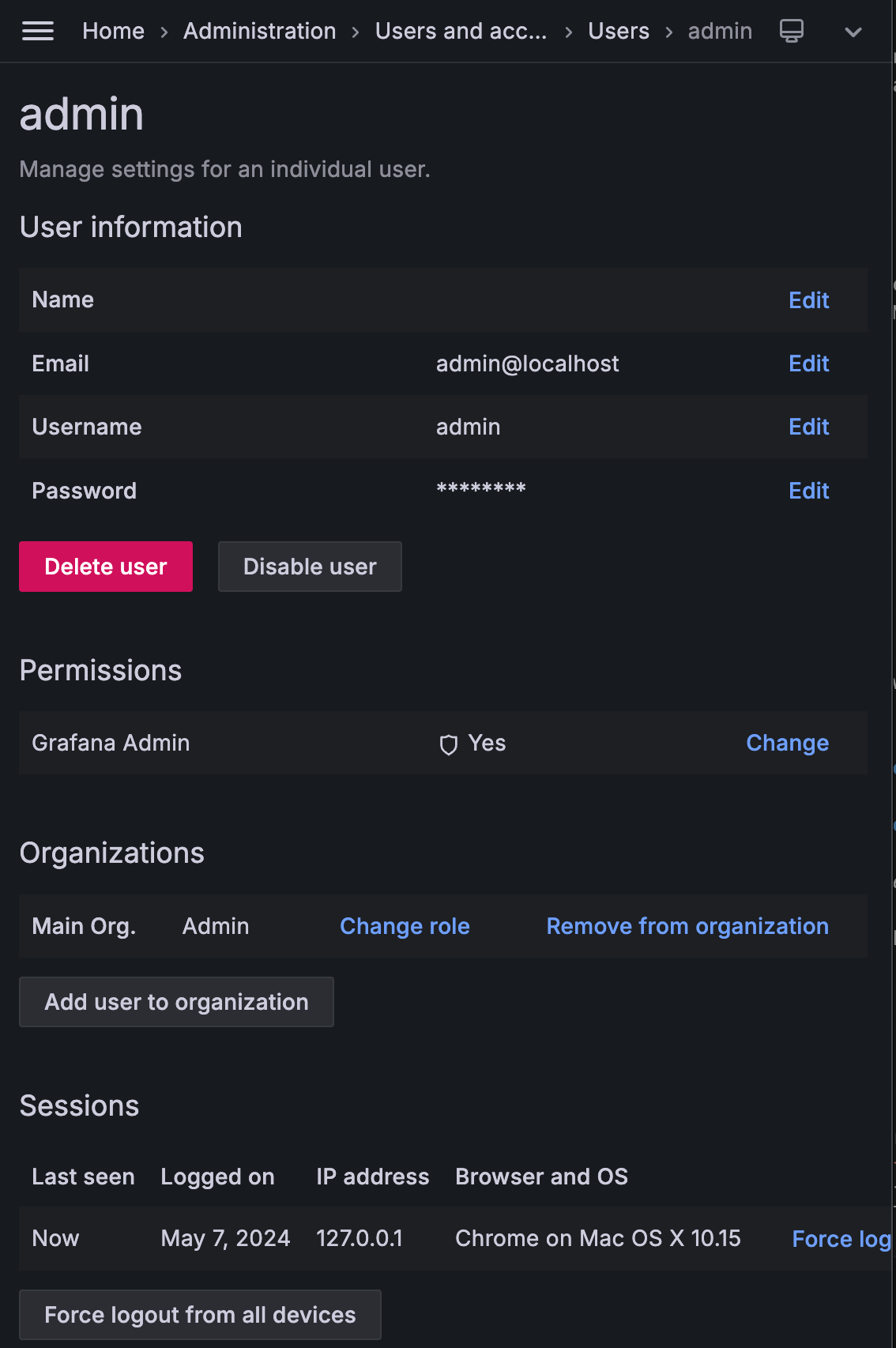This screenshot has width=896, height=1348.
Task: Force logout the Chrome session
Action: (x=841, y=1239)
